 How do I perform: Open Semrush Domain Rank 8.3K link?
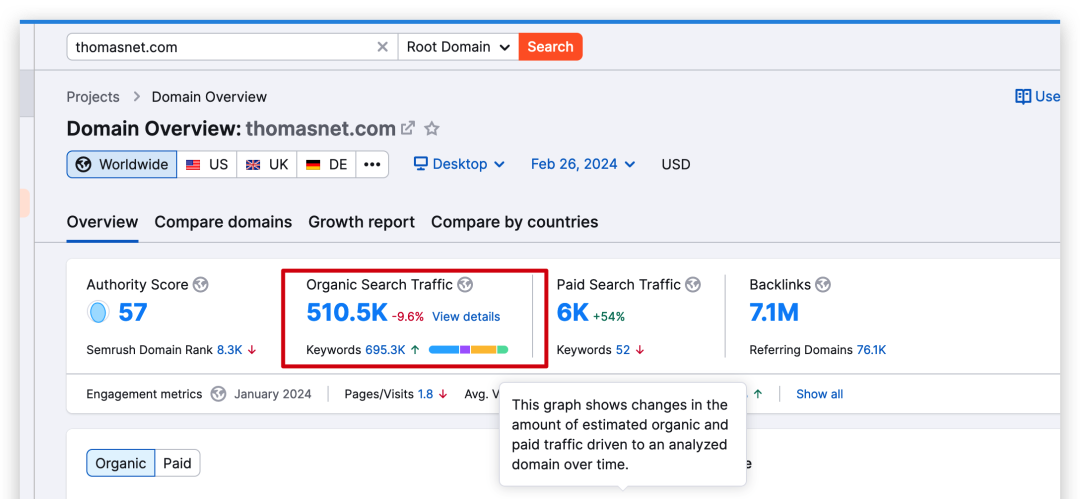pyautogui.click(x=229, y=350)
